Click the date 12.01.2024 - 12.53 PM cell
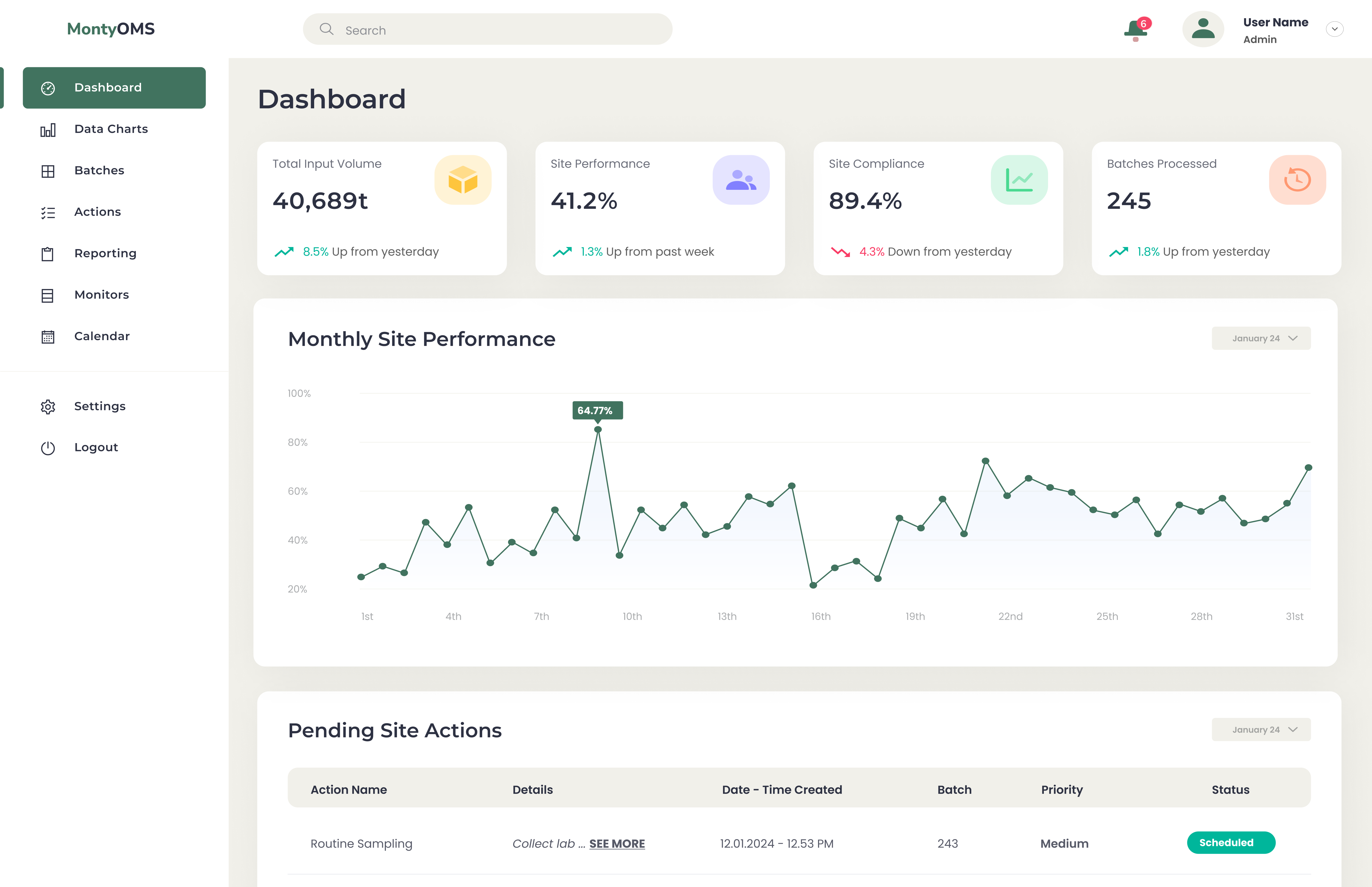1372x887 pixels. [777, 844]
